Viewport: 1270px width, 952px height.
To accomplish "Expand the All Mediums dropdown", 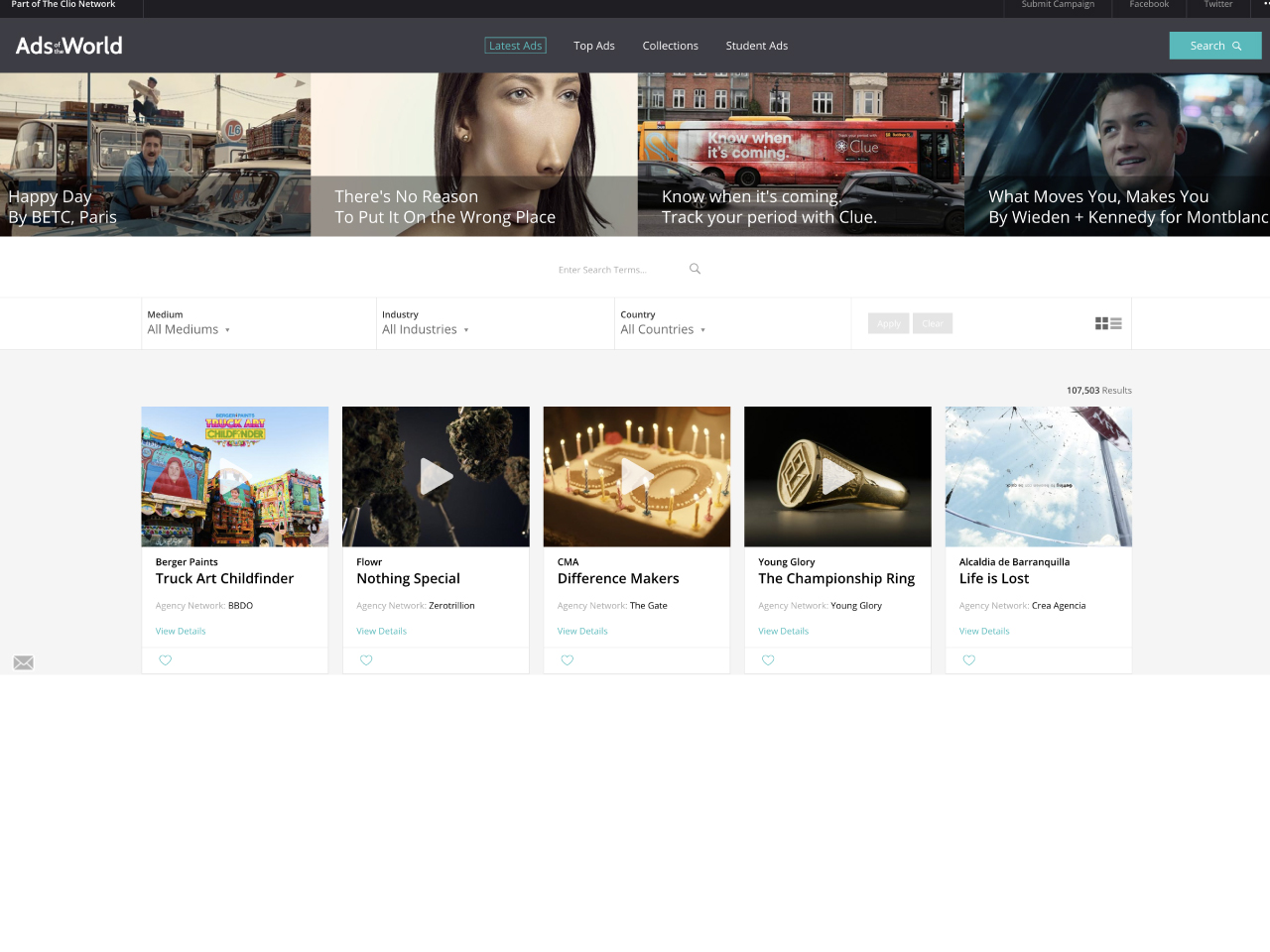I will point(189,329).
